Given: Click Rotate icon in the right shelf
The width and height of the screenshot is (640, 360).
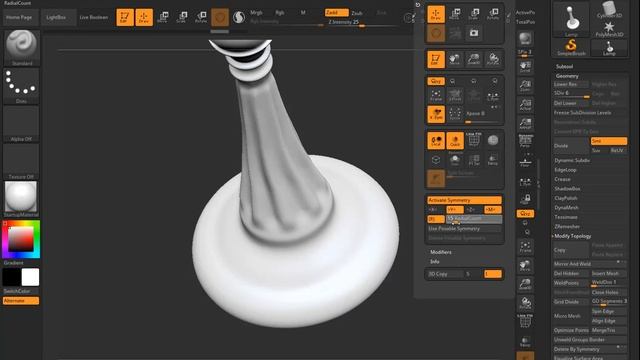Looking at the screenshot, I should point(525,303).
